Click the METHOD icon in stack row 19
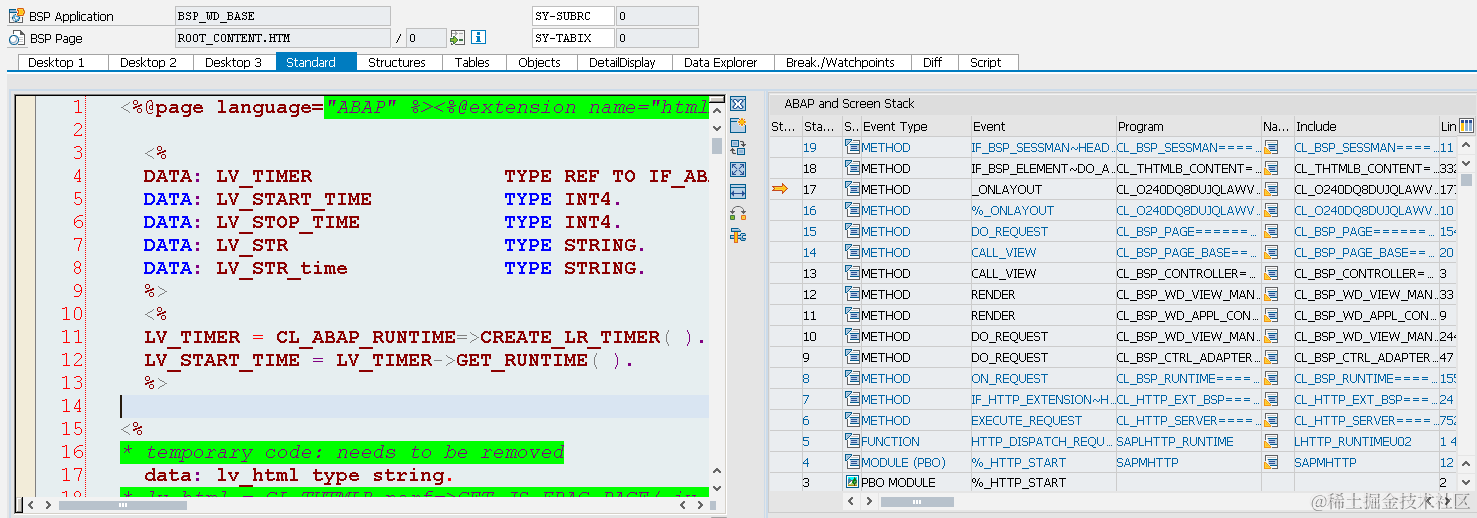The height and width of the screenshot is (518, 1477). pos(853,147)
